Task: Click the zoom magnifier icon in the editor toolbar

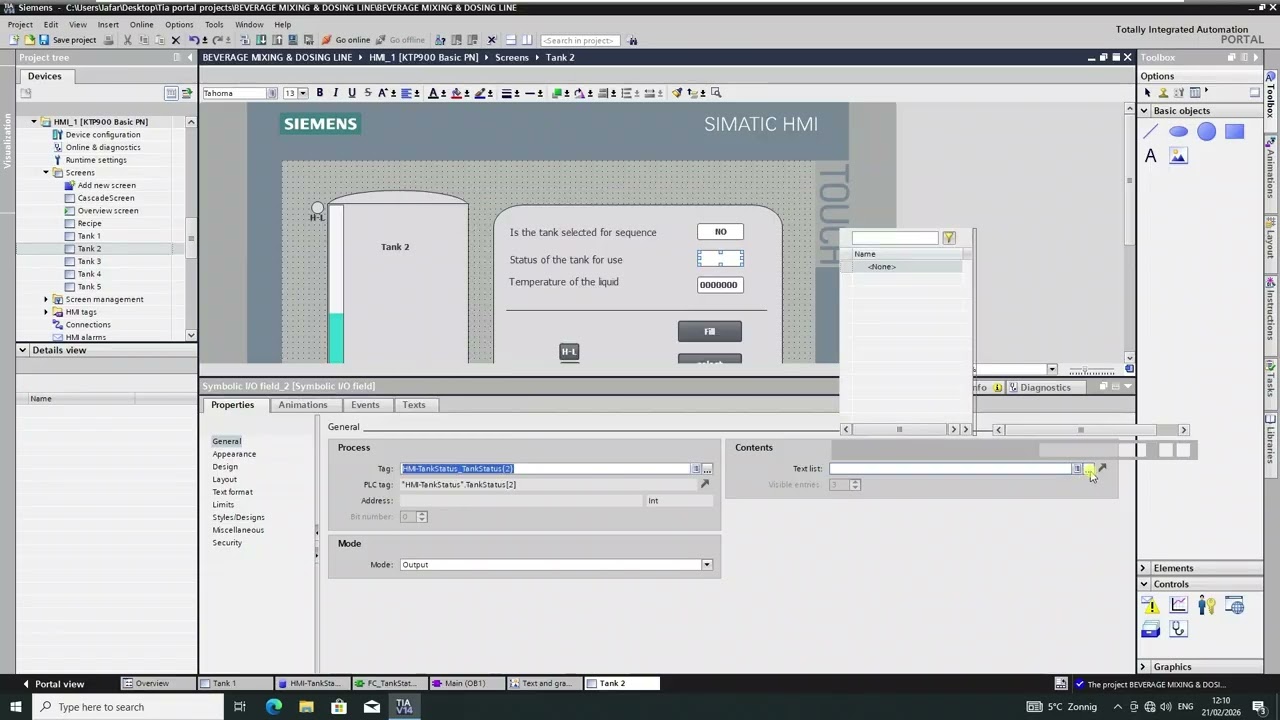Action: 716,93
